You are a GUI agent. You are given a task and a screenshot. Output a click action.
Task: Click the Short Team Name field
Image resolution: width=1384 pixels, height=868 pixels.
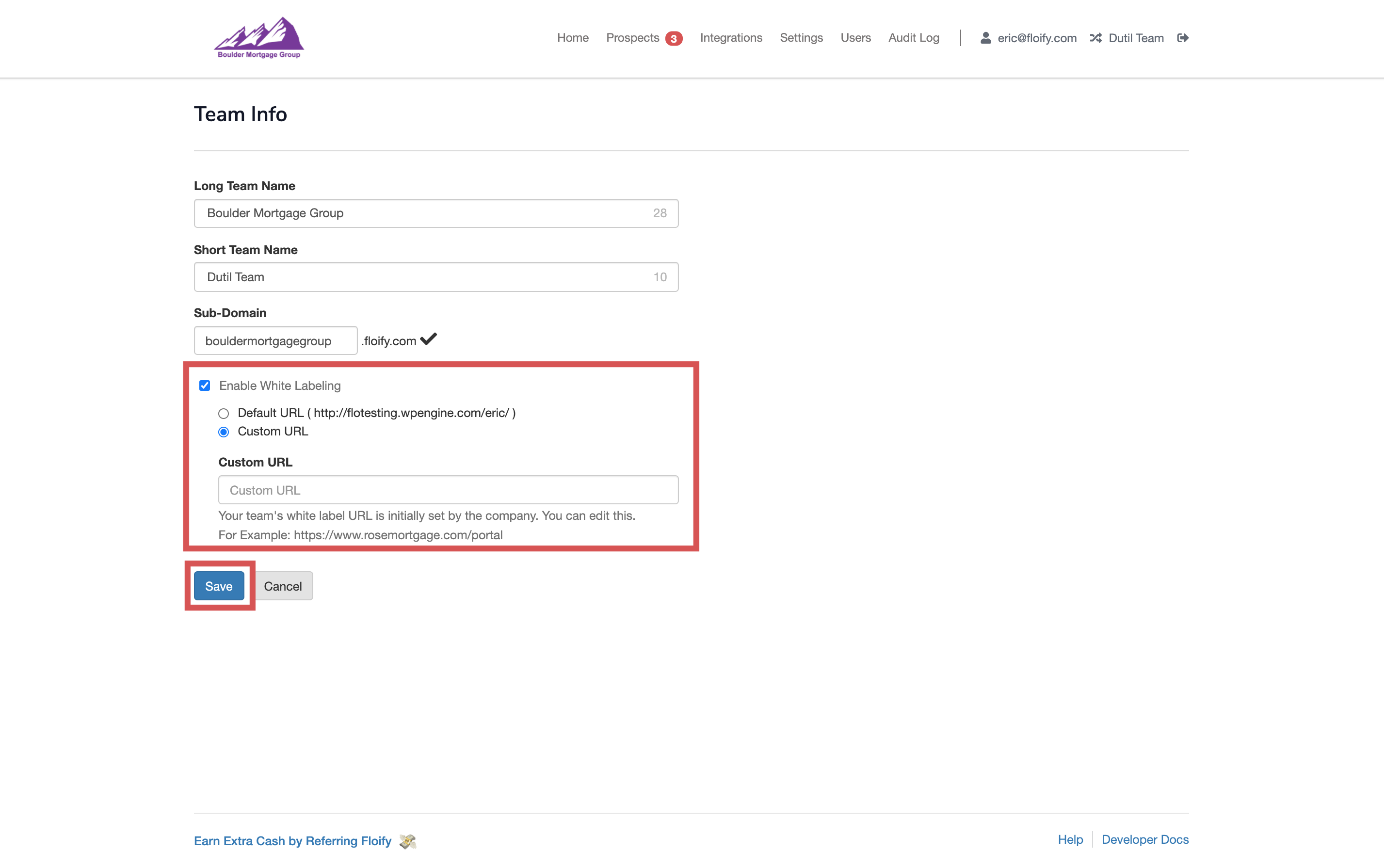click(435, 277)
